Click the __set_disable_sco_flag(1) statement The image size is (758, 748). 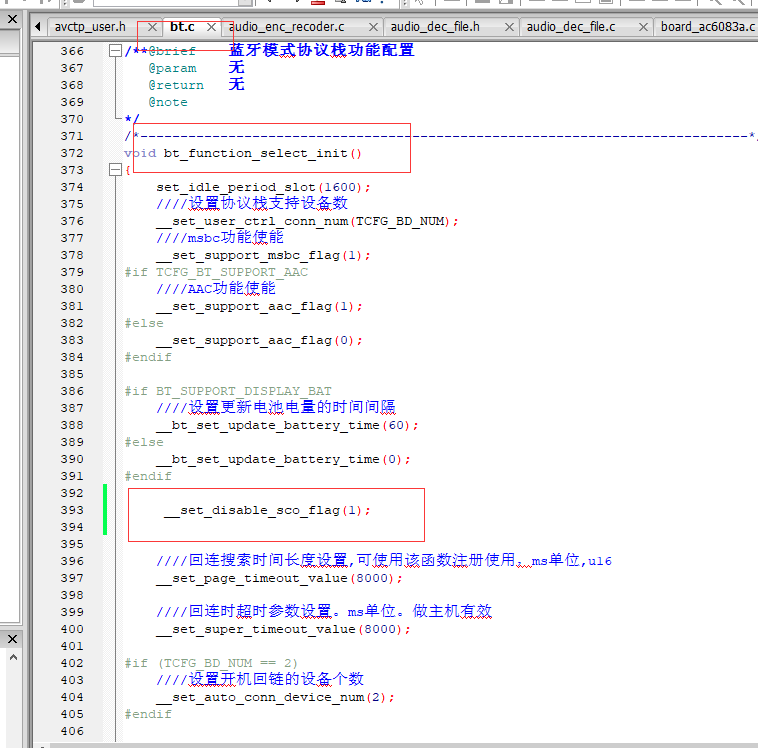tap(267, 510)
